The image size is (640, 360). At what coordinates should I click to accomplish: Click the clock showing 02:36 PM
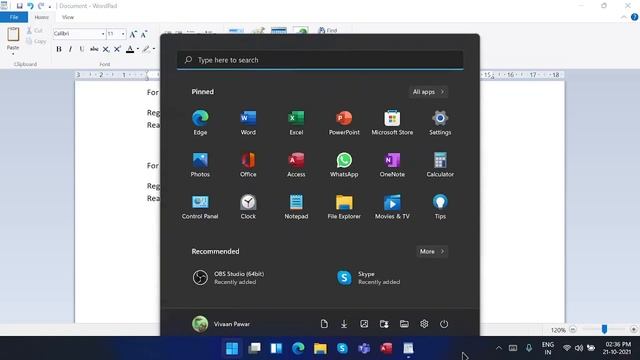click(618, 348)
